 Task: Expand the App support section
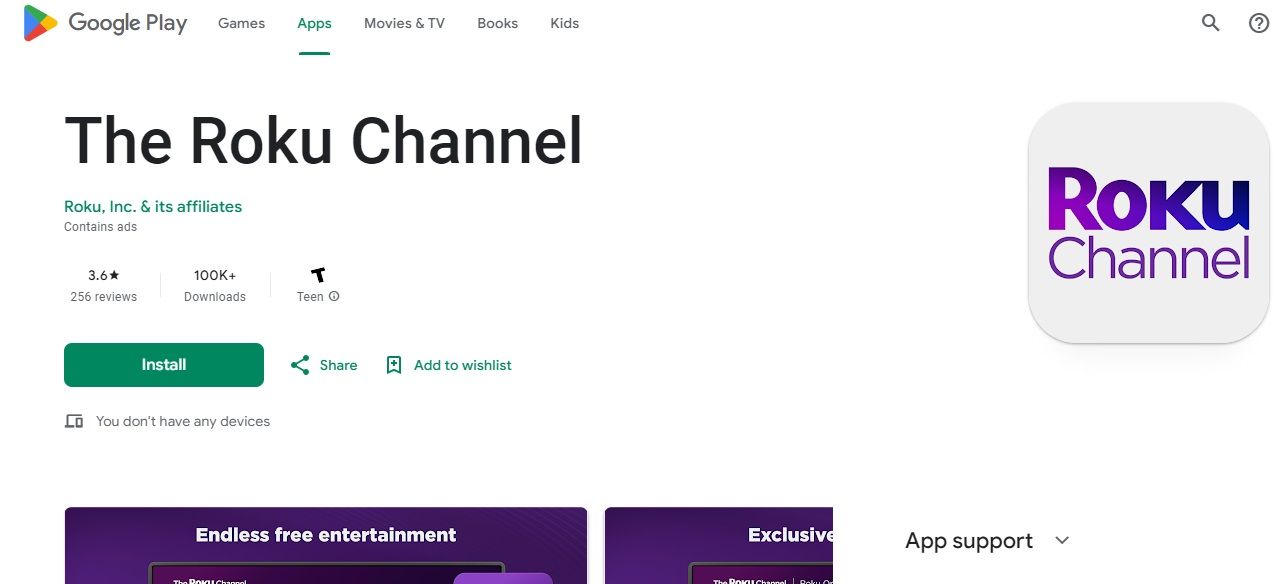(968, 540)
